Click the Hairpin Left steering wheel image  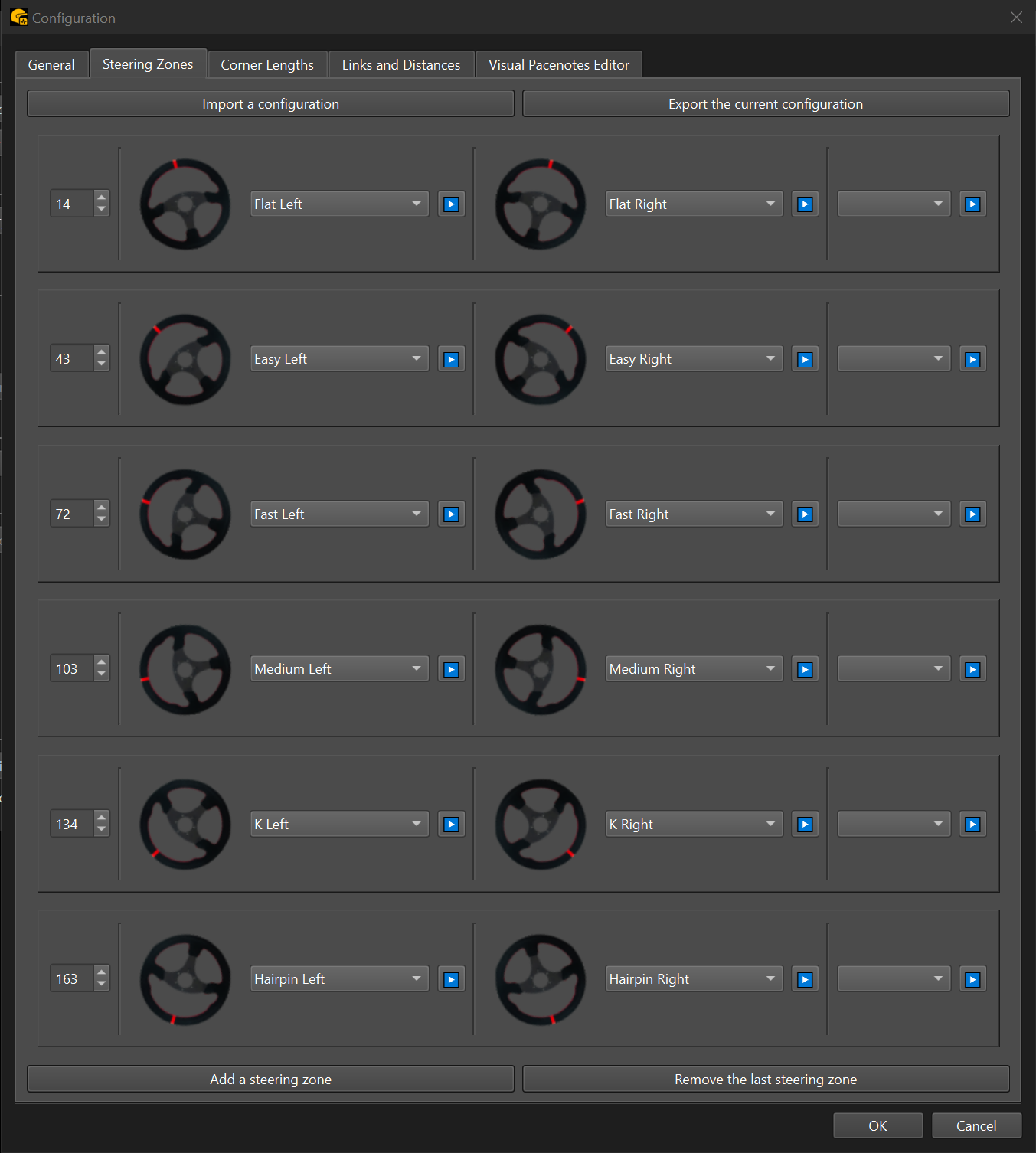185,979
